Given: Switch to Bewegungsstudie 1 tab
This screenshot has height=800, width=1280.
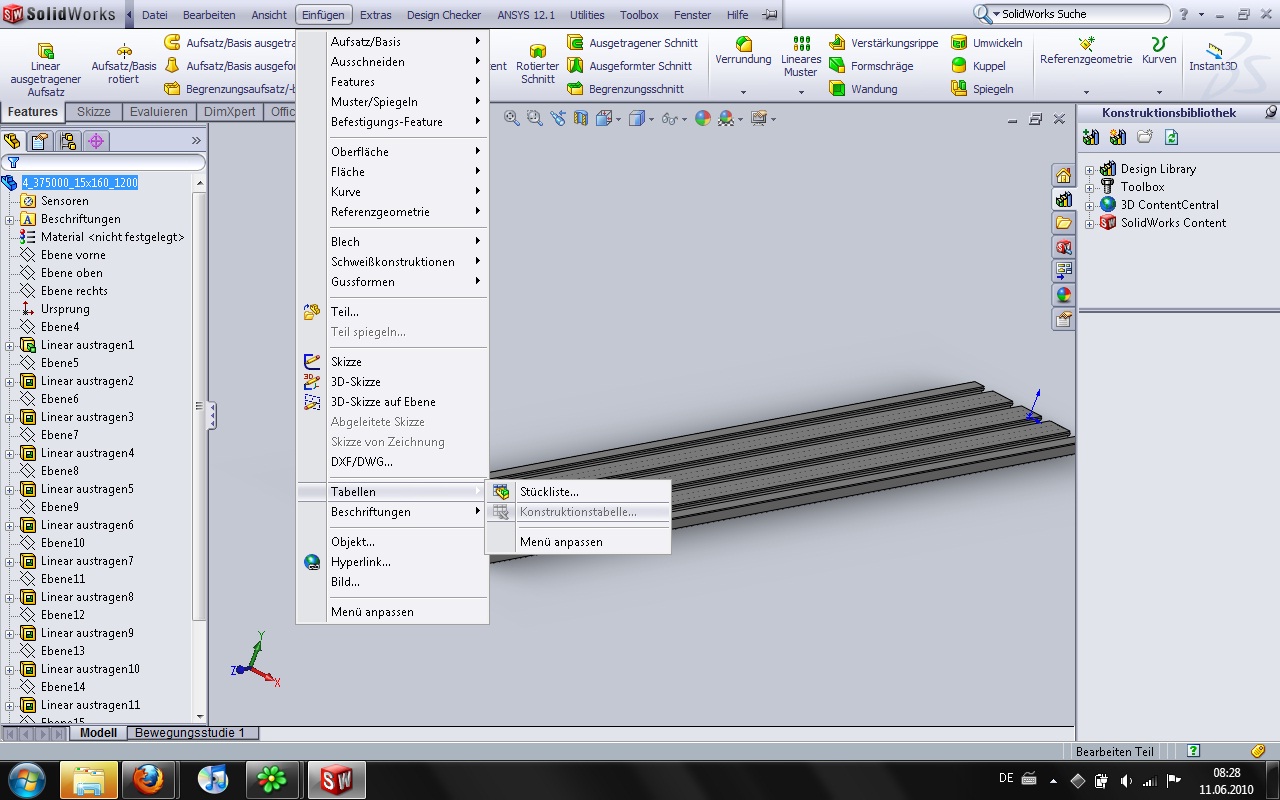Looking at the screenshot, I should (189, 733).
